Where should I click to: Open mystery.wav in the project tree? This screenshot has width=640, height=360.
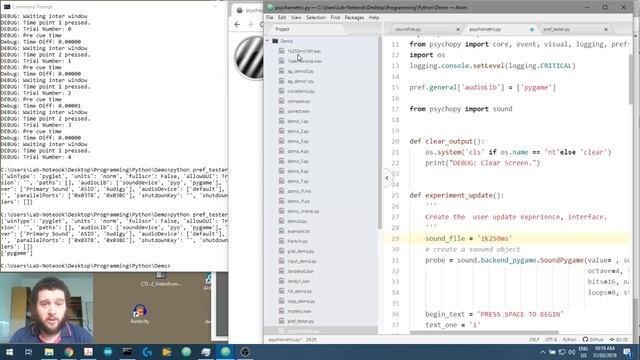[299, 311]
